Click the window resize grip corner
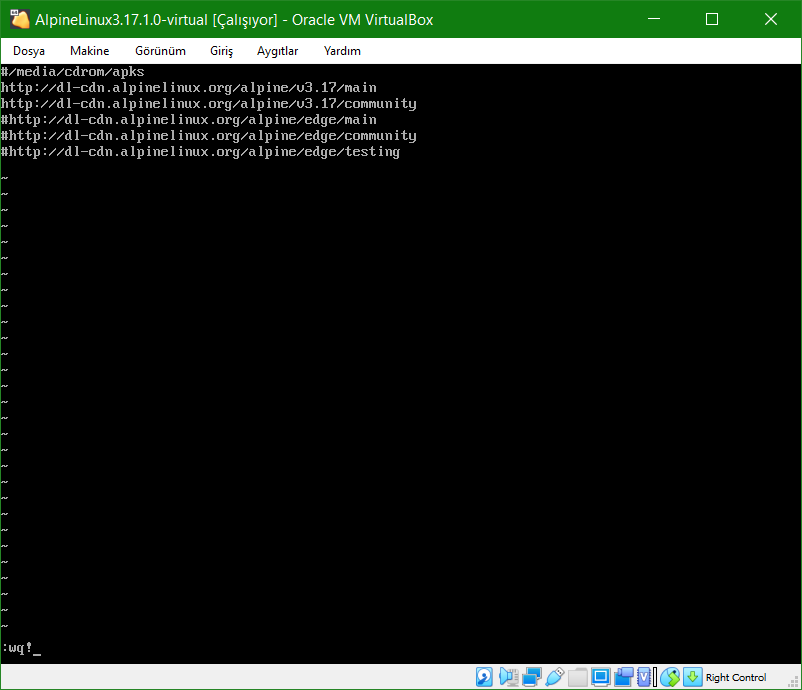This screenshot has height=690, width=802. pos(794,682)
